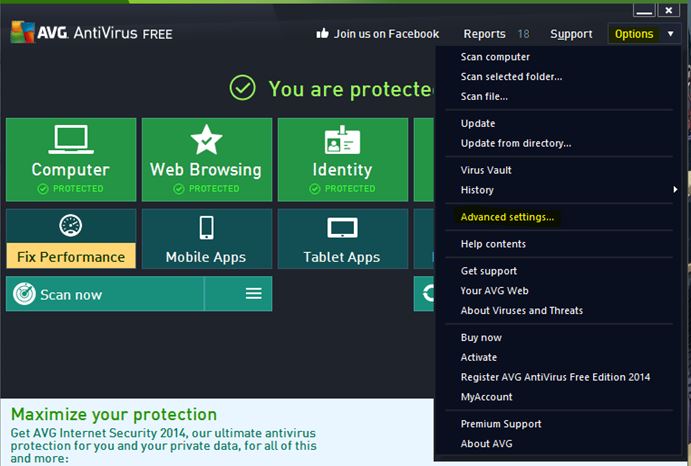
Task: Open the Tablet Apps tile
Action: click(x=342, y=239)
